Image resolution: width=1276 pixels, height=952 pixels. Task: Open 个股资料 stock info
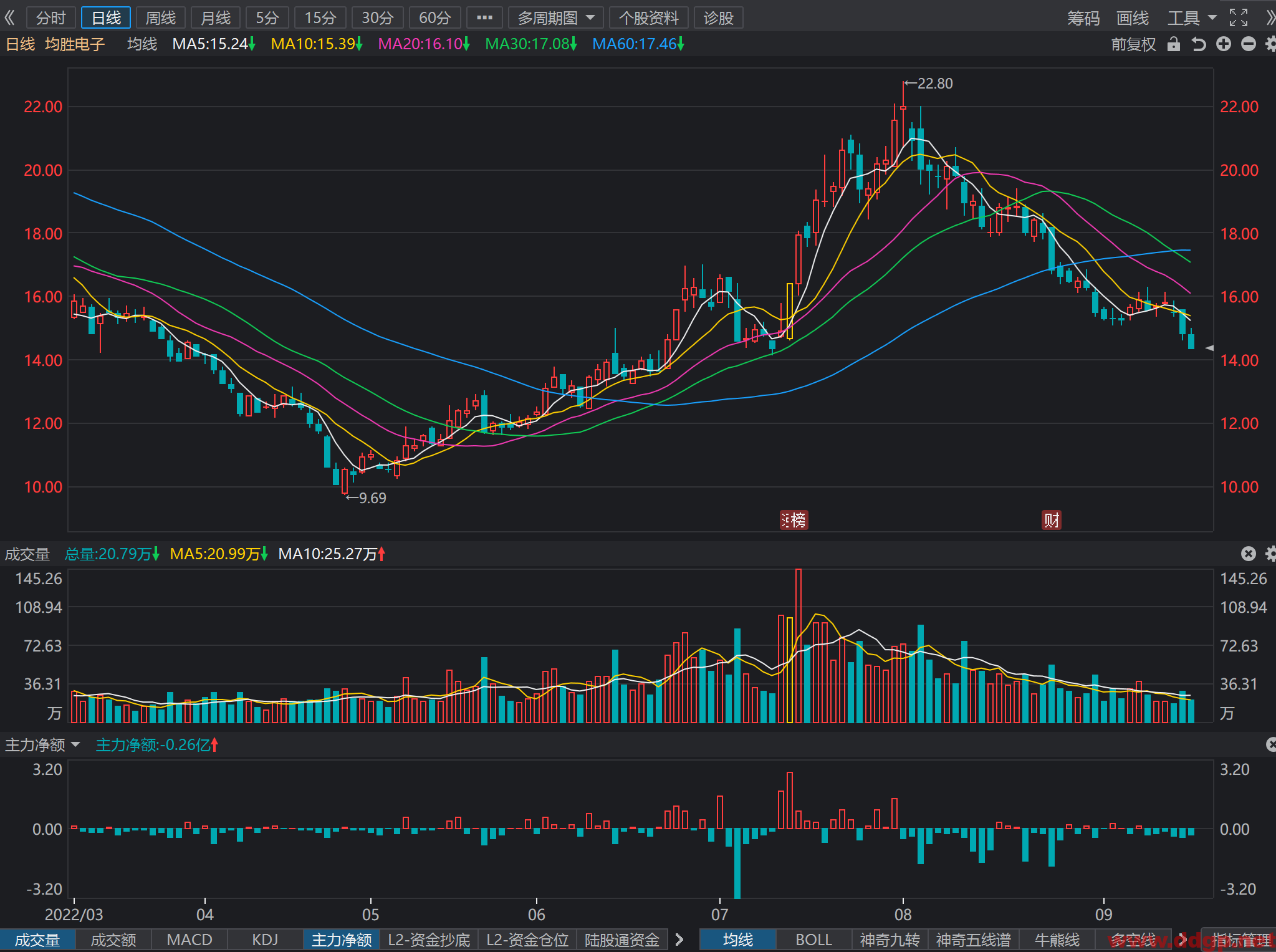pyautogui.click(x=648, y=18)
